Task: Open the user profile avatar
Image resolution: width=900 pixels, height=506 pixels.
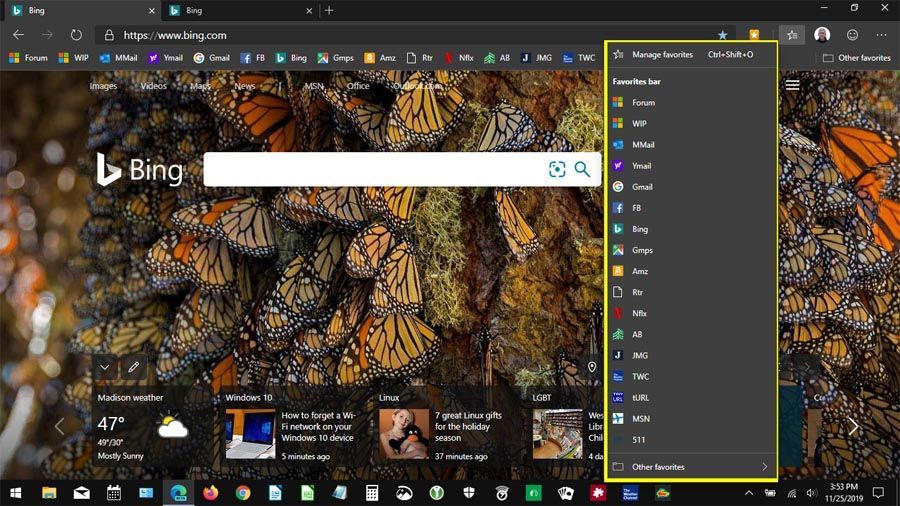Action: 822,35
